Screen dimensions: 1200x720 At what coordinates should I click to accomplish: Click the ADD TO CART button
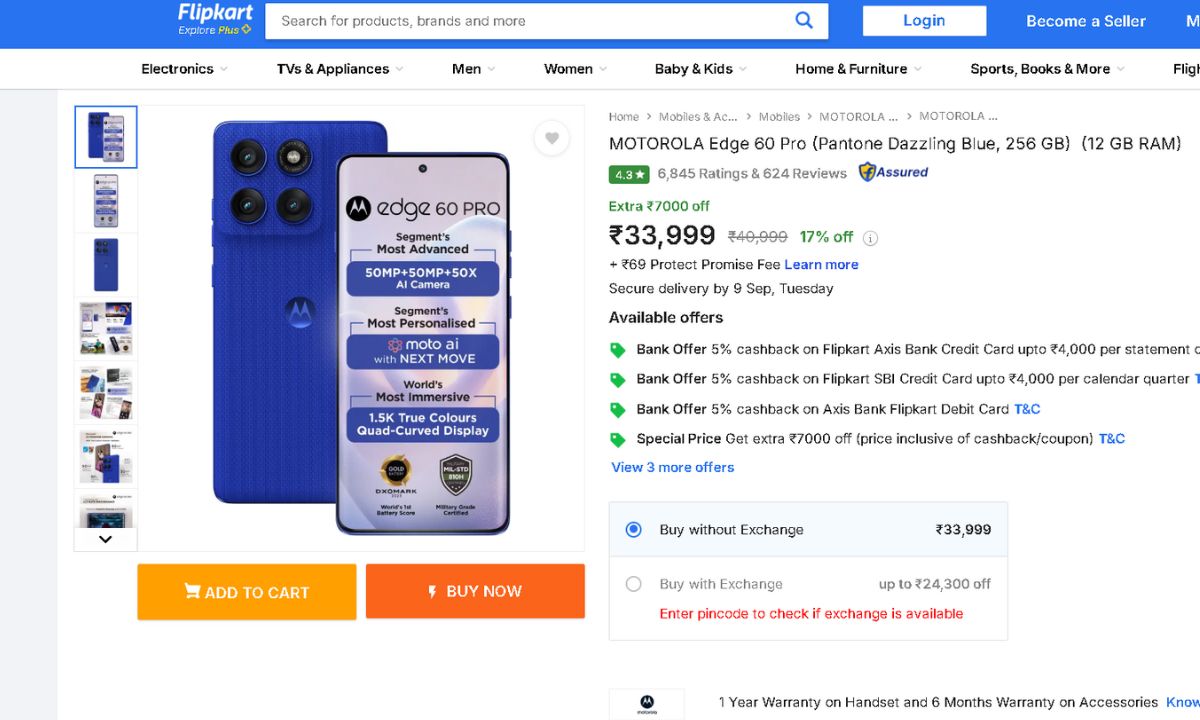247,592
